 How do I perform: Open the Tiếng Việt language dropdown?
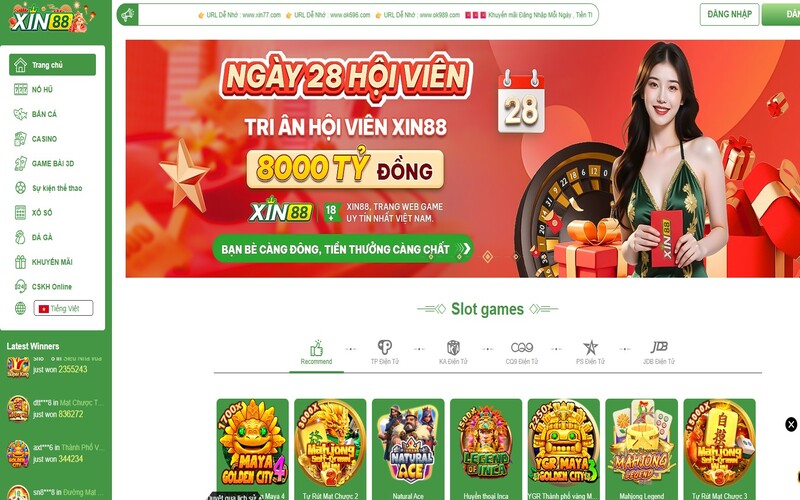click(63, 308)
